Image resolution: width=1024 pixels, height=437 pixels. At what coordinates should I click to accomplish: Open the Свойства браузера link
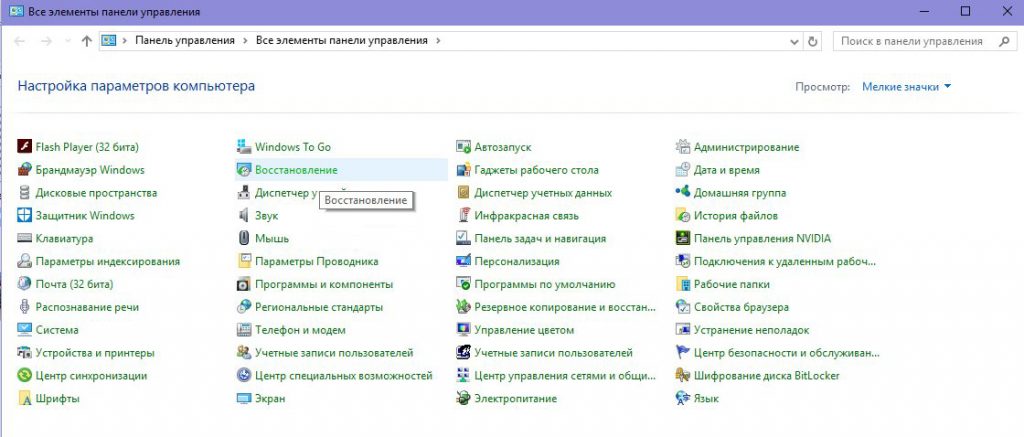point(741,307)
